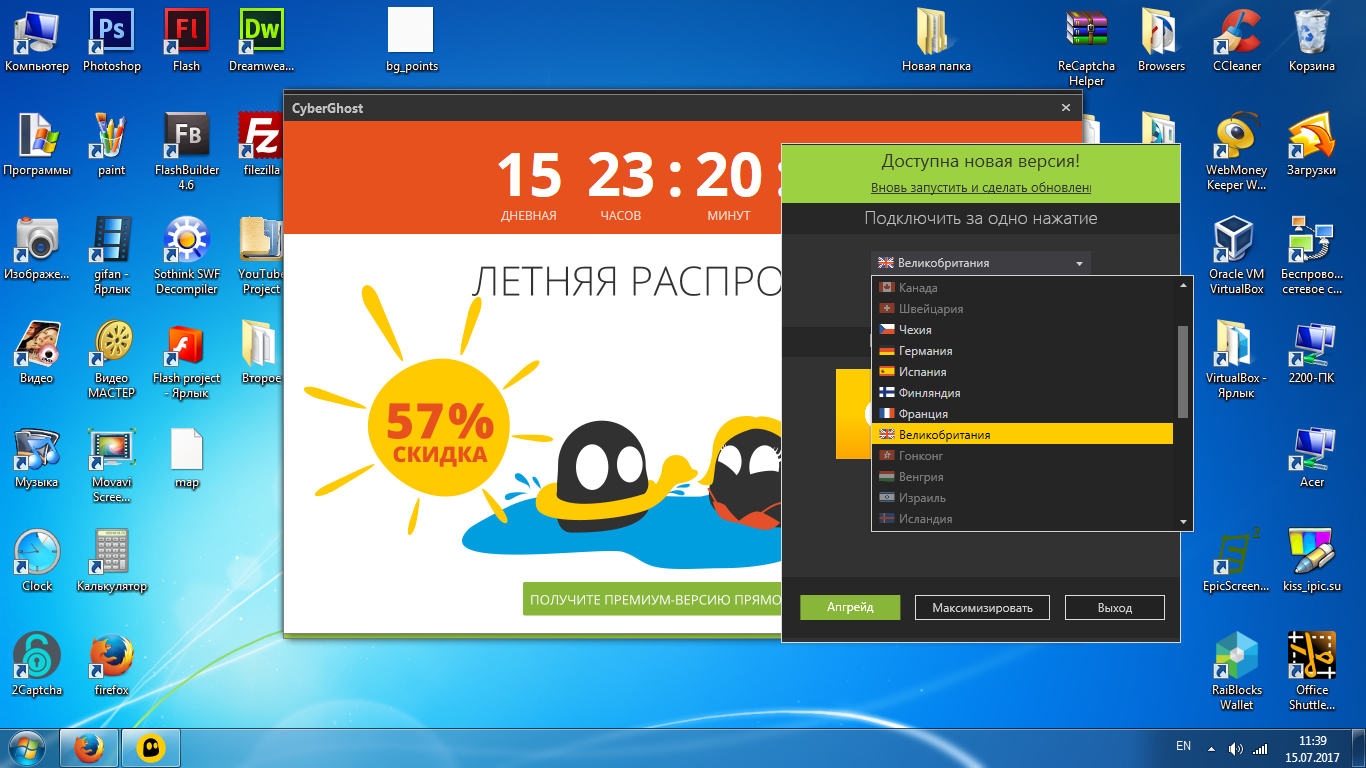Open the RaiBlocks Wallet shortcut
The height and width of the screenshot is (768, 1366).
(x=1237, y=671)
